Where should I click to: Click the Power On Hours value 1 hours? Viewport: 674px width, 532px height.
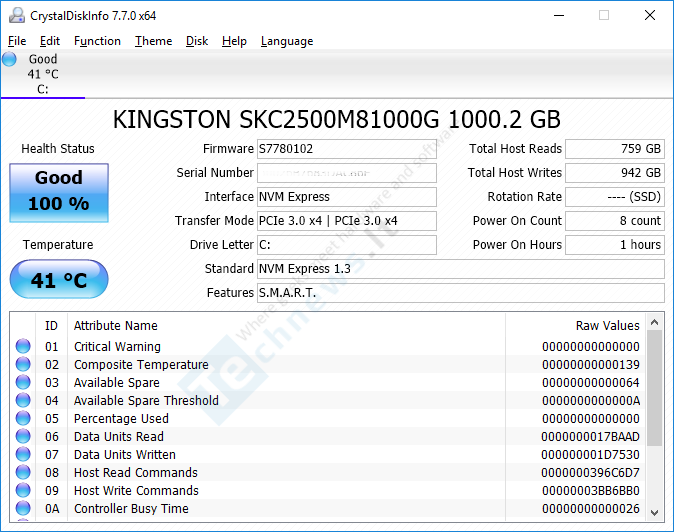pyautogui.click(x=615, y=245)
